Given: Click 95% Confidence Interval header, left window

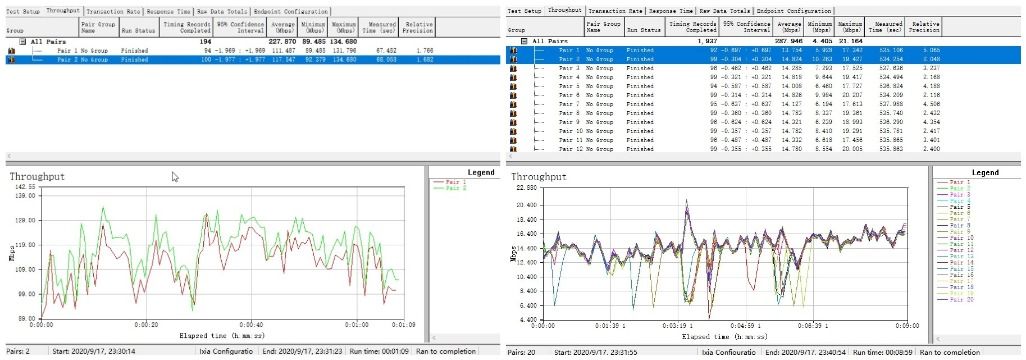Looking at the screenshot, I should pyautogui.click(x=240, y=27).
